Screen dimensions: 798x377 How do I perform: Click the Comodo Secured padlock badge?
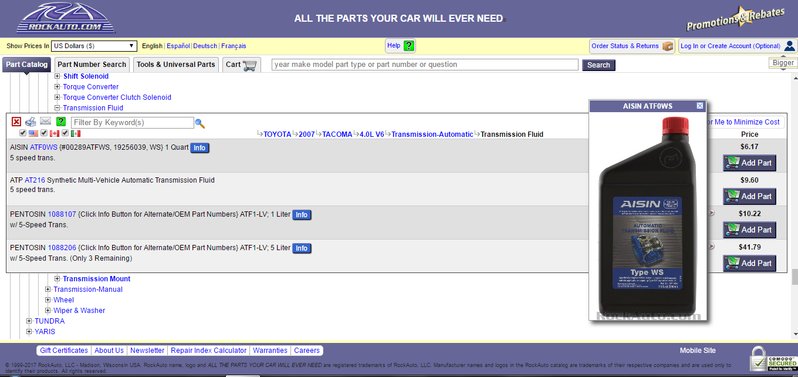[x=774, y=359]
